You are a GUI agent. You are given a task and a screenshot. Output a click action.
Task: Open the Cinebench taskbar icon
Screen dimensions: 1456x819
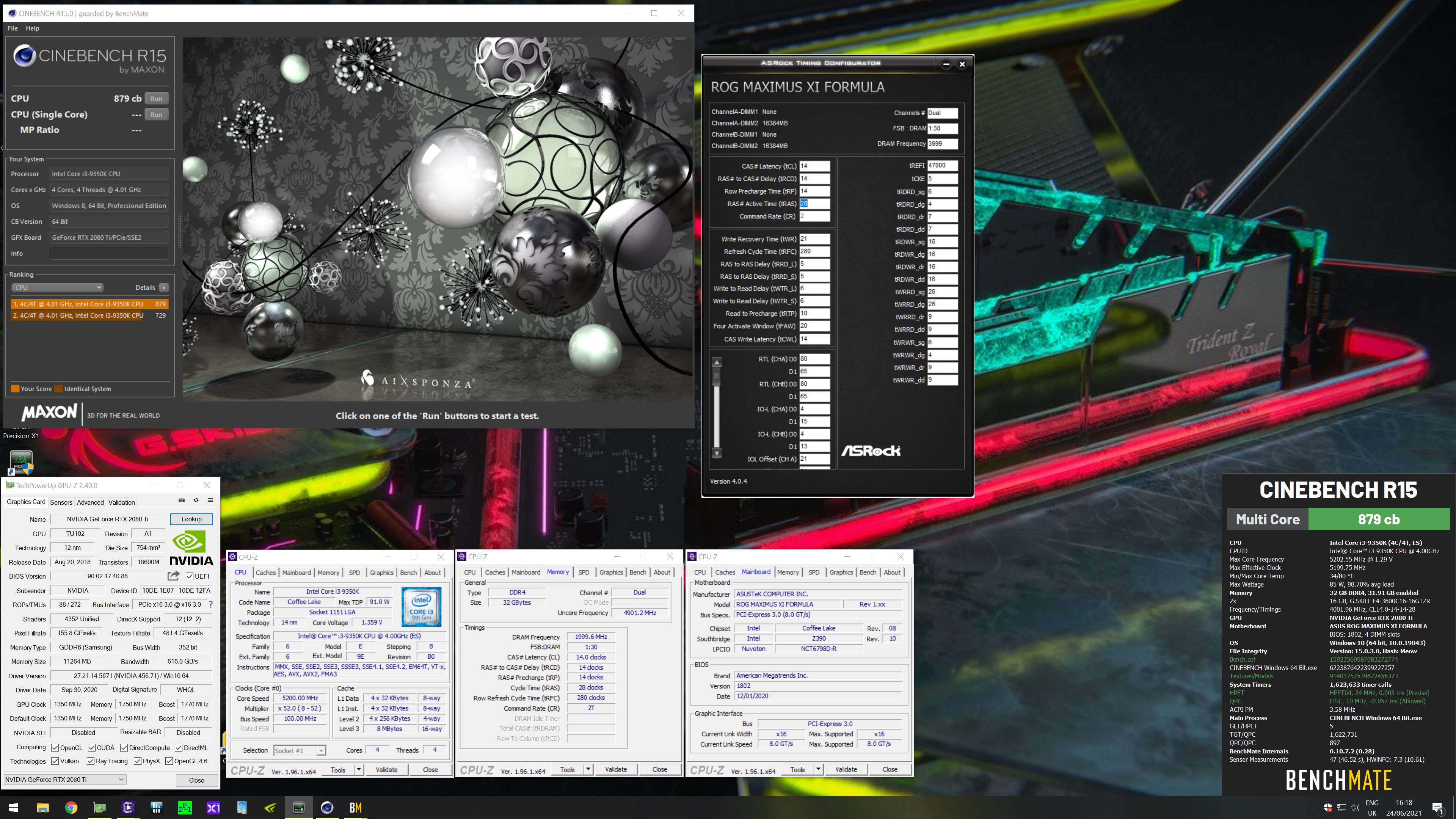point(327,808)
